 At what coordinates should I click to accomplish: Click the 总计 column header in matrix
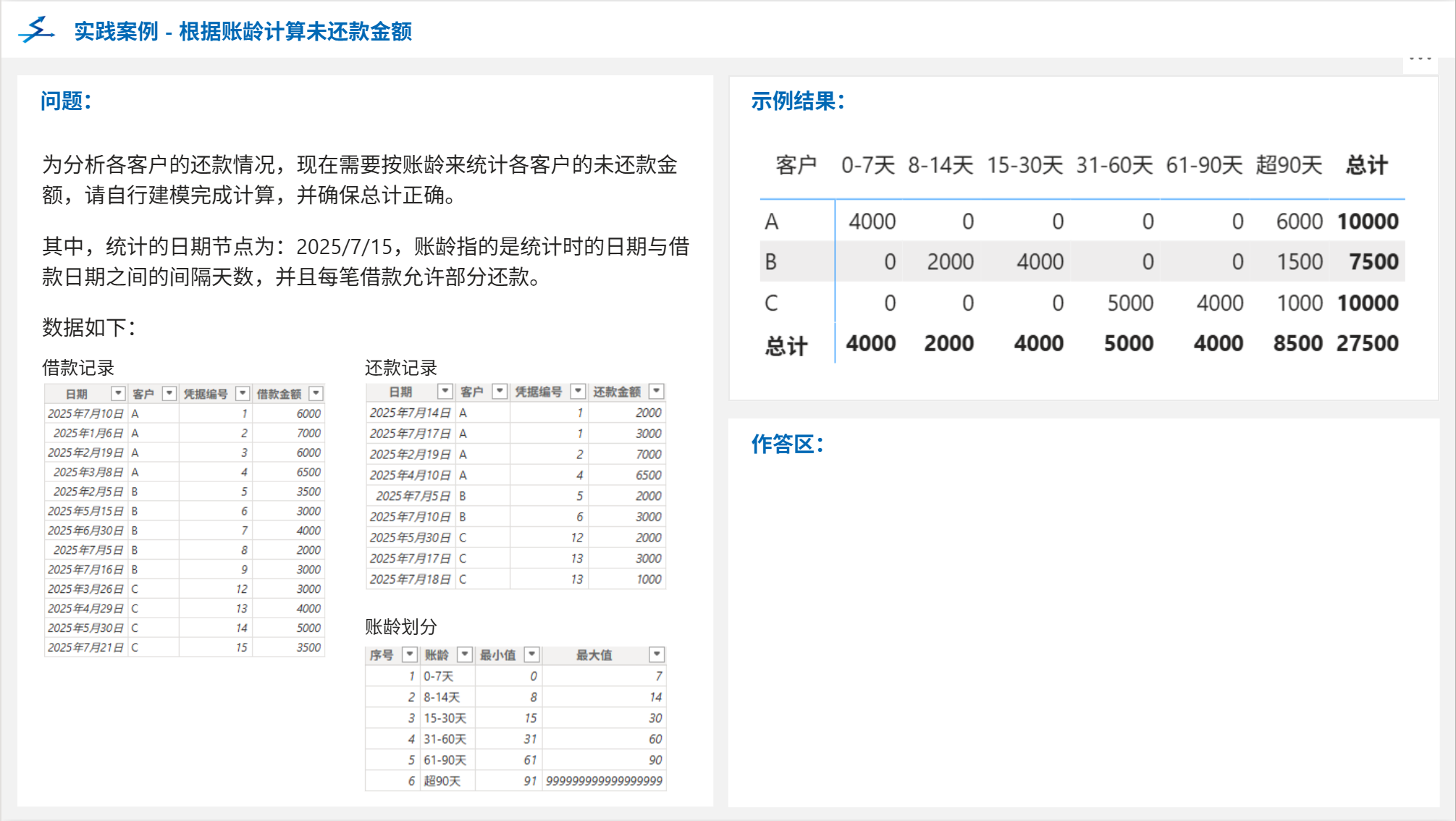[1366, 165]
